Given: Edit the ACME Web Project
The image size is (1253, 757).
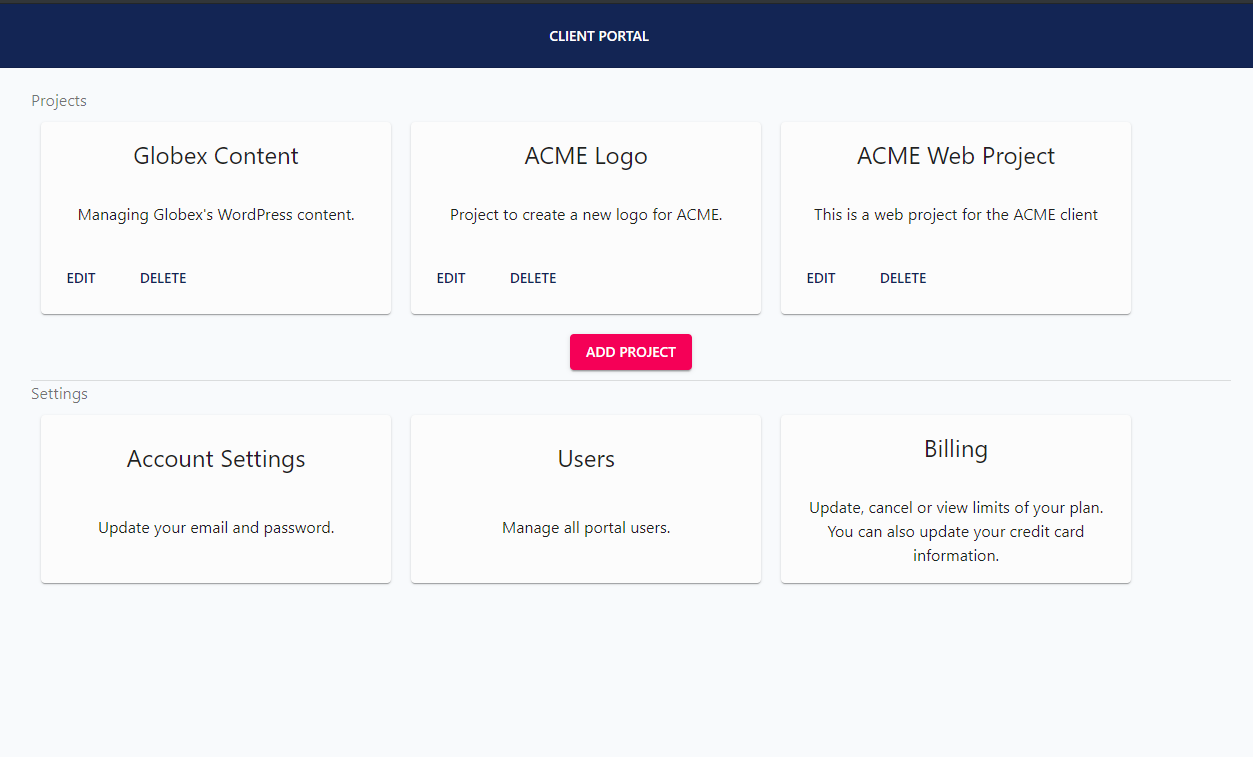Looking at the screenshot, I should coord(821,278).
